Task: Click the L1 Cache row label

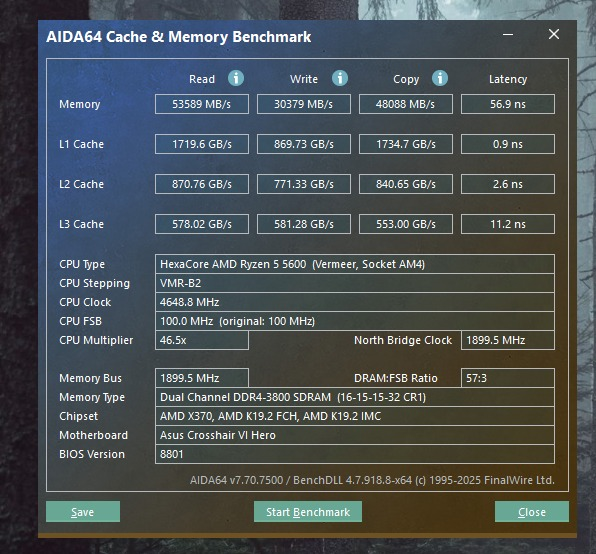Action: pyautogui.click(x=81, y=144)
